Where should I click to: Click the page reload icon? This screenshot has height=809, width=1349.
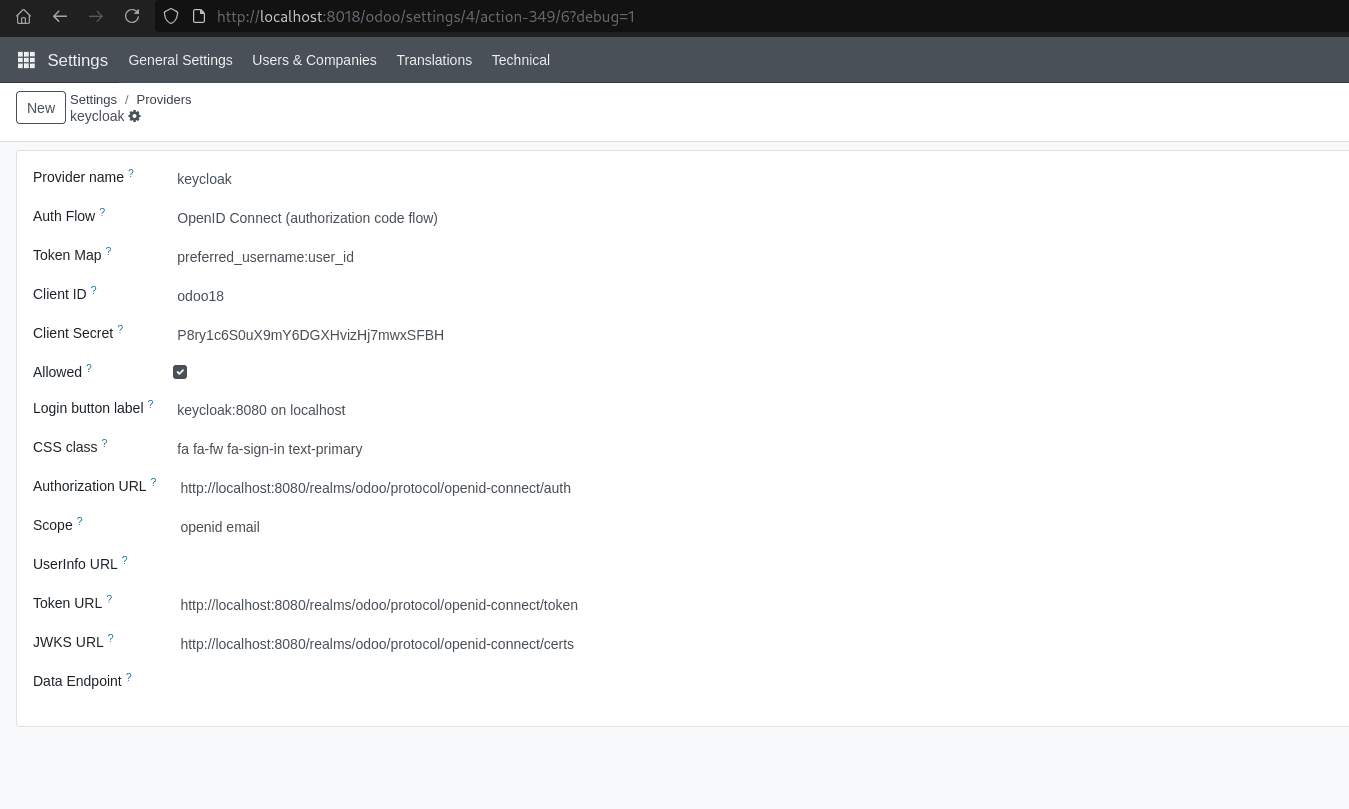pos(132,16)
